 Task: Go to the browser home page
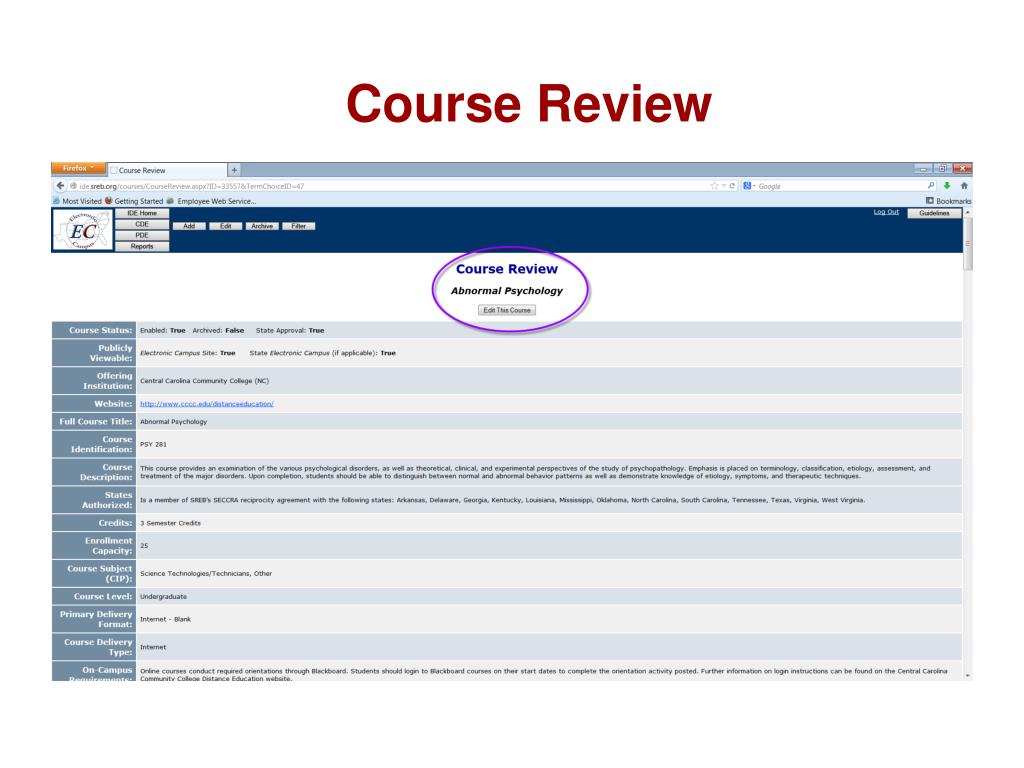coord(964,186)
